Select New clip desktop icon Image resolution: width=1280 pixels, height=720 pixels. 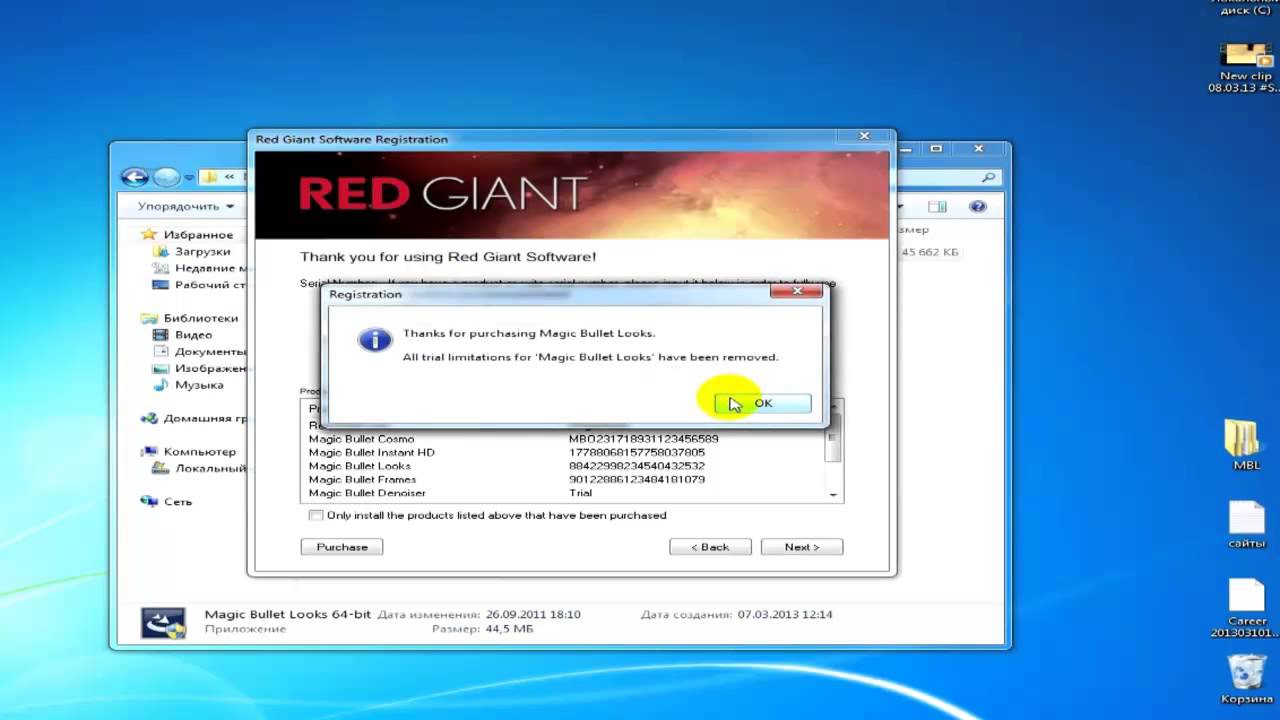coord(1246,67)
